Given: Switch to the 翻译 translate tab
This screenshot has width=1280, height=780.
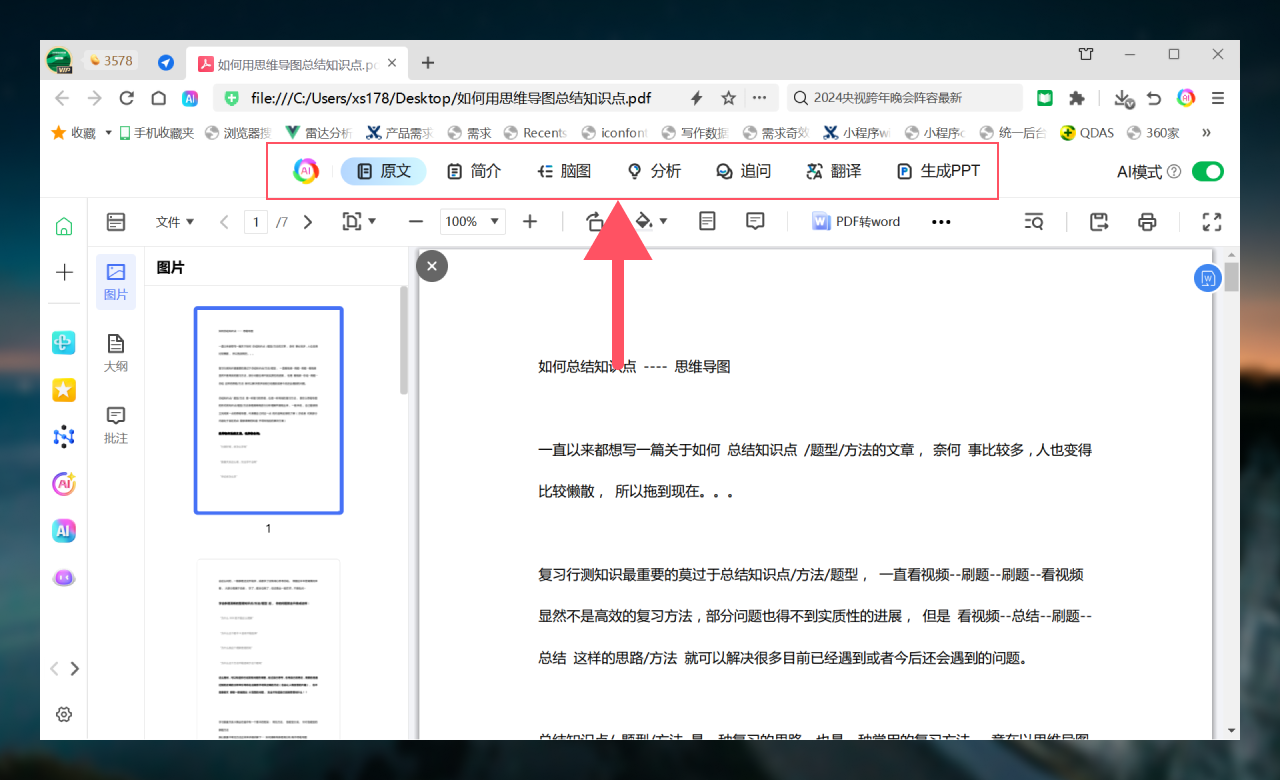Looking at the screenshot, I should pyautogui.click(x=833, y=171).
